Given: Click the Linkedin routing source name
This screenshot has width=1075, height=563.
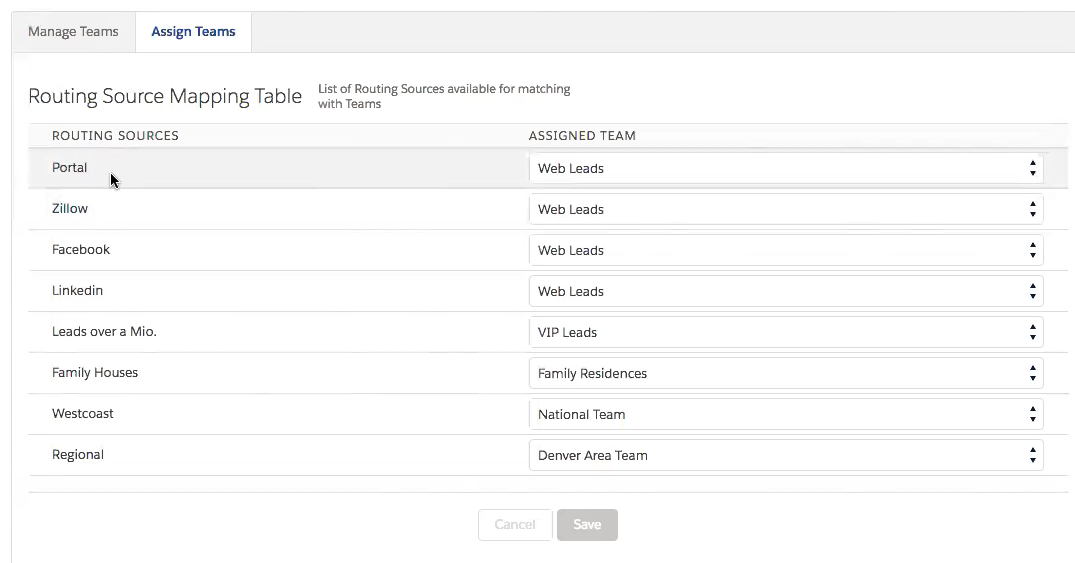Looking at the screenshot, I should [77, 291].
